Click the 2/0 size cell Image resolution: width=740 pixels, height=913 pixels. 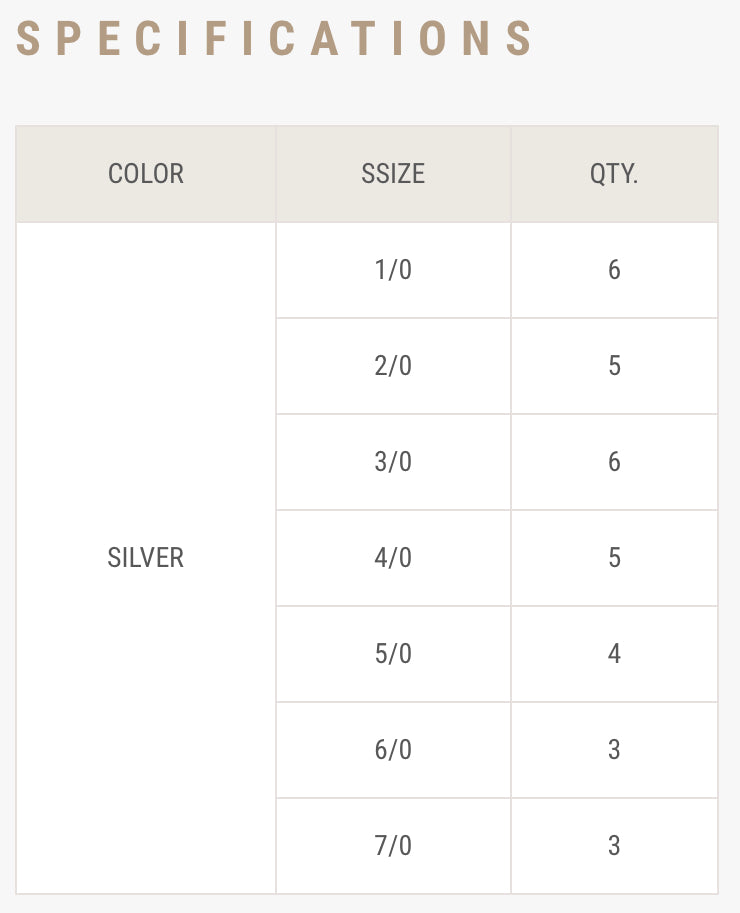(393, 366)
